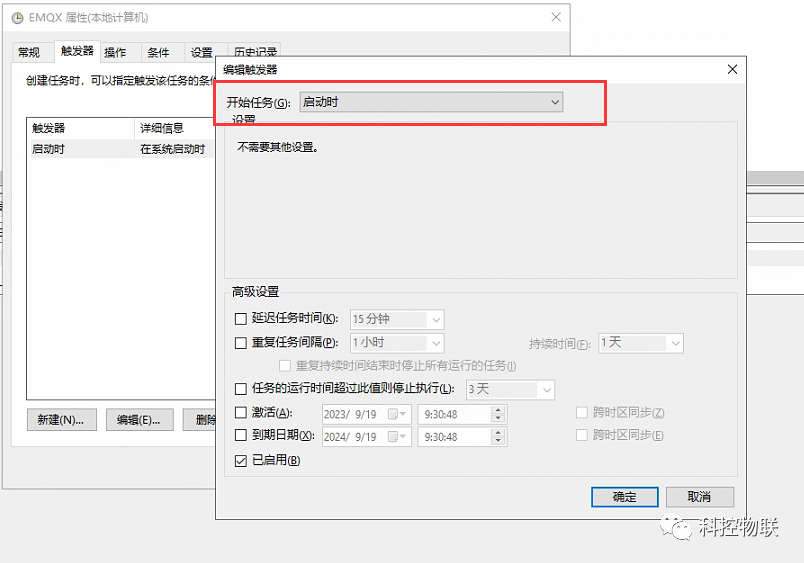Image resolution: width=804 pixels, height=563 pixels.
Task: Select the 触发器 tab
Action: 77,51
